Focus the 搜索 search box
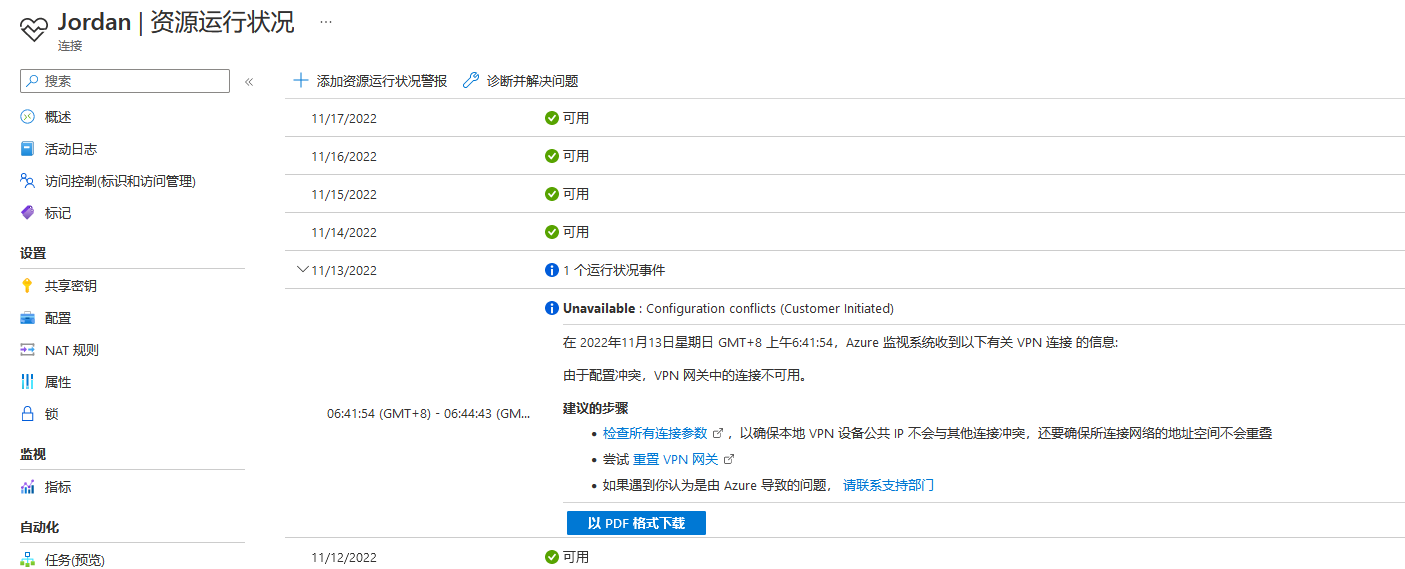Image resolution: width=1405 pixels, height=569 pixels. click(x=125, y=81)
